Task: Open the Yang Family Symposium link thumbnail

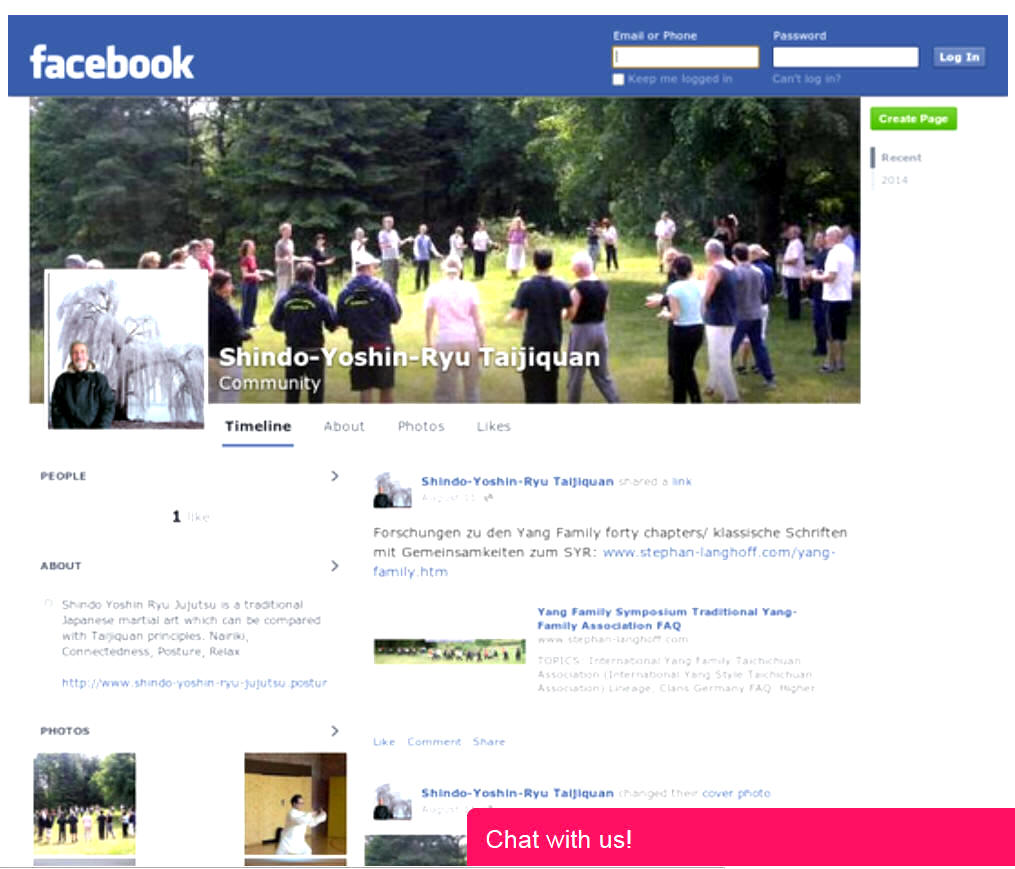Action: 449,652
